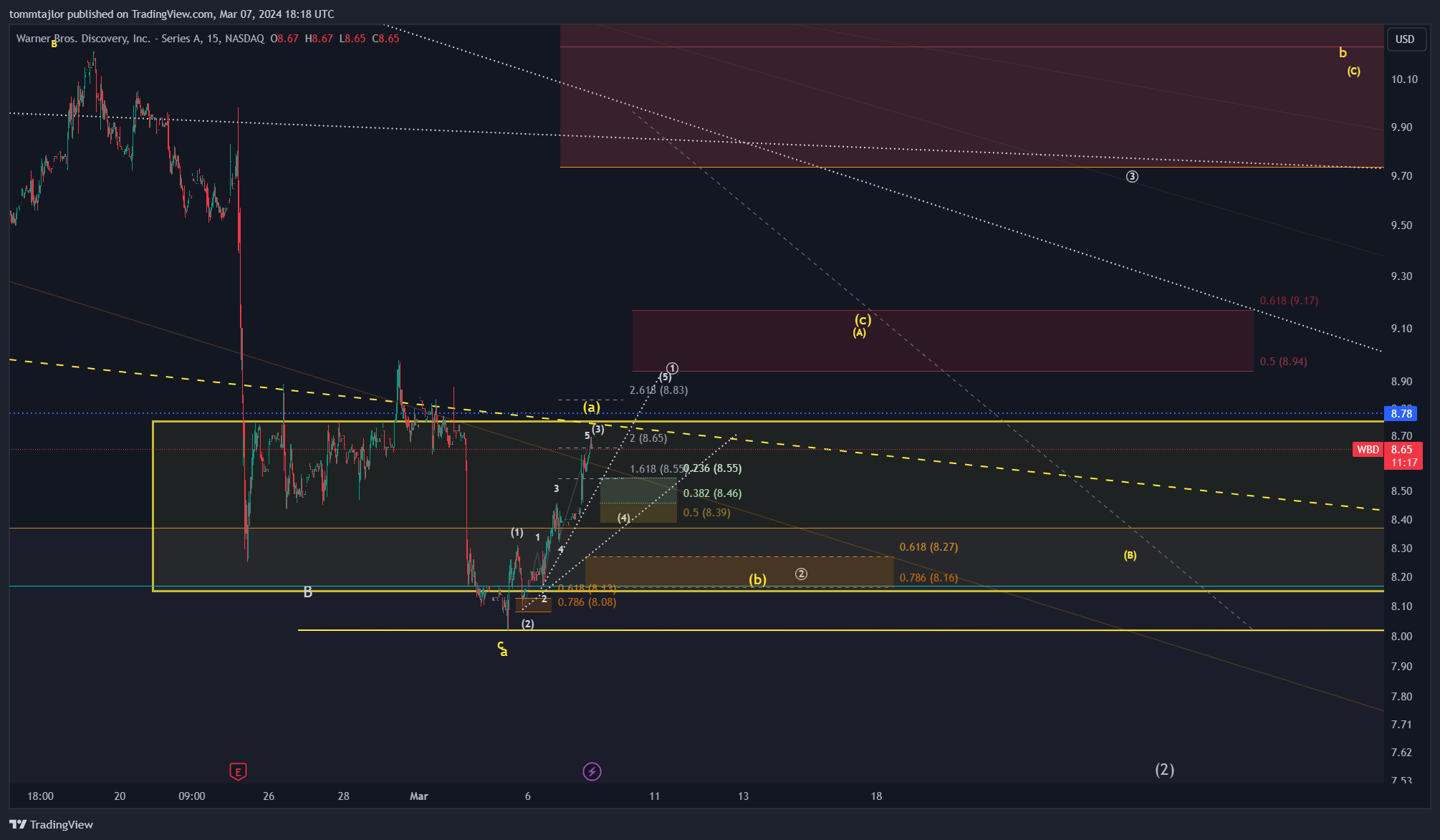Click the blue 8.78 price label

tap(1401, 413)
